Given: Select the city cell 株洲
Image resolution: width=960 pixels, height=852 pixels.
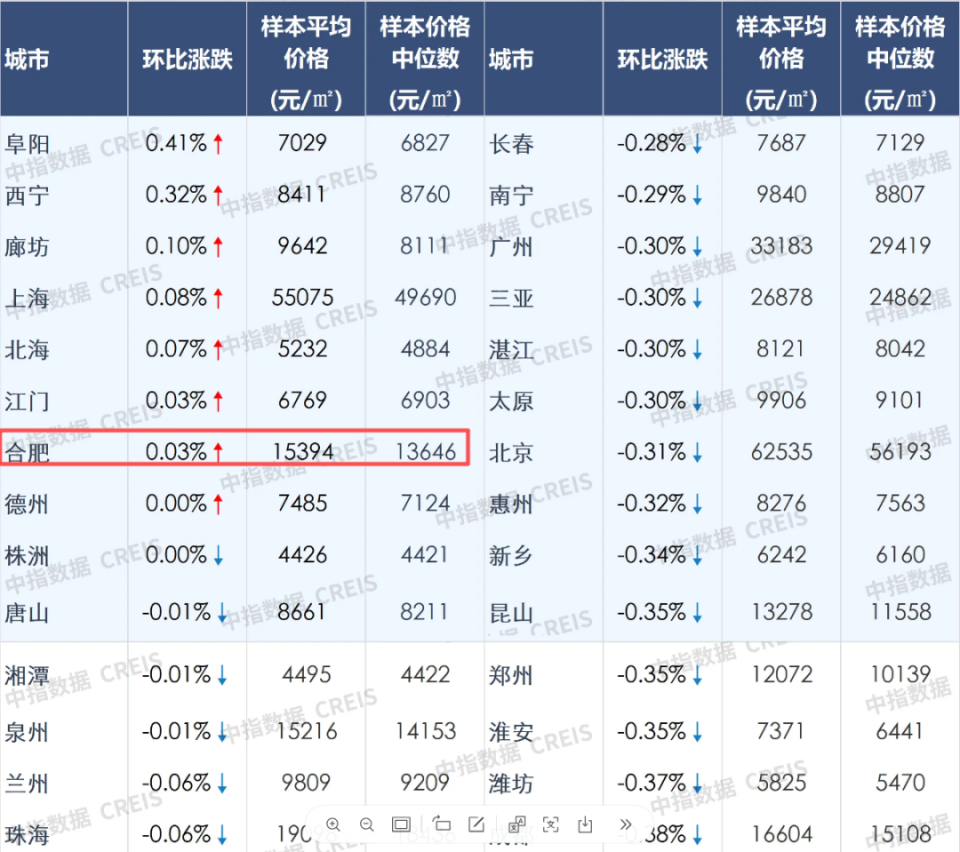Looking at the screenshot, I should (x=27, y=556).
